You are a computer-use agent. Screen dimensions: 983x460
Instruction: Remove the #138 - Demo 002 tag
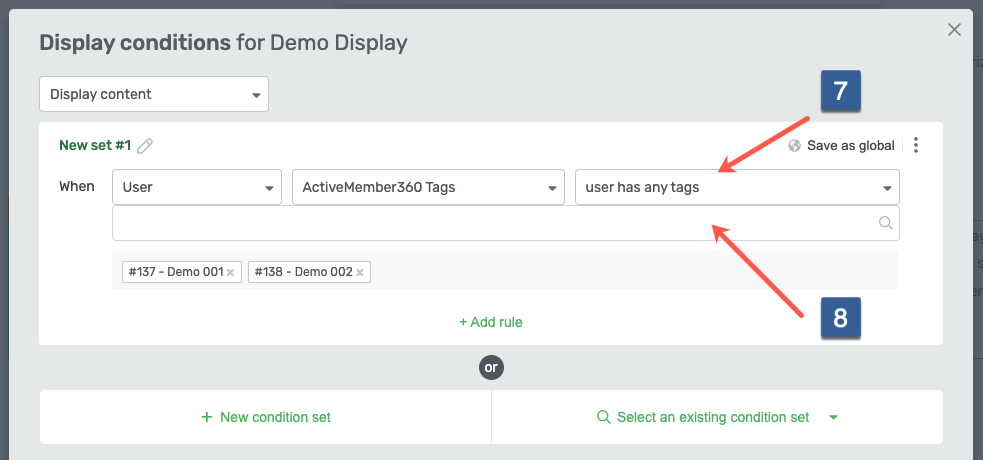(x=359, y=273)
